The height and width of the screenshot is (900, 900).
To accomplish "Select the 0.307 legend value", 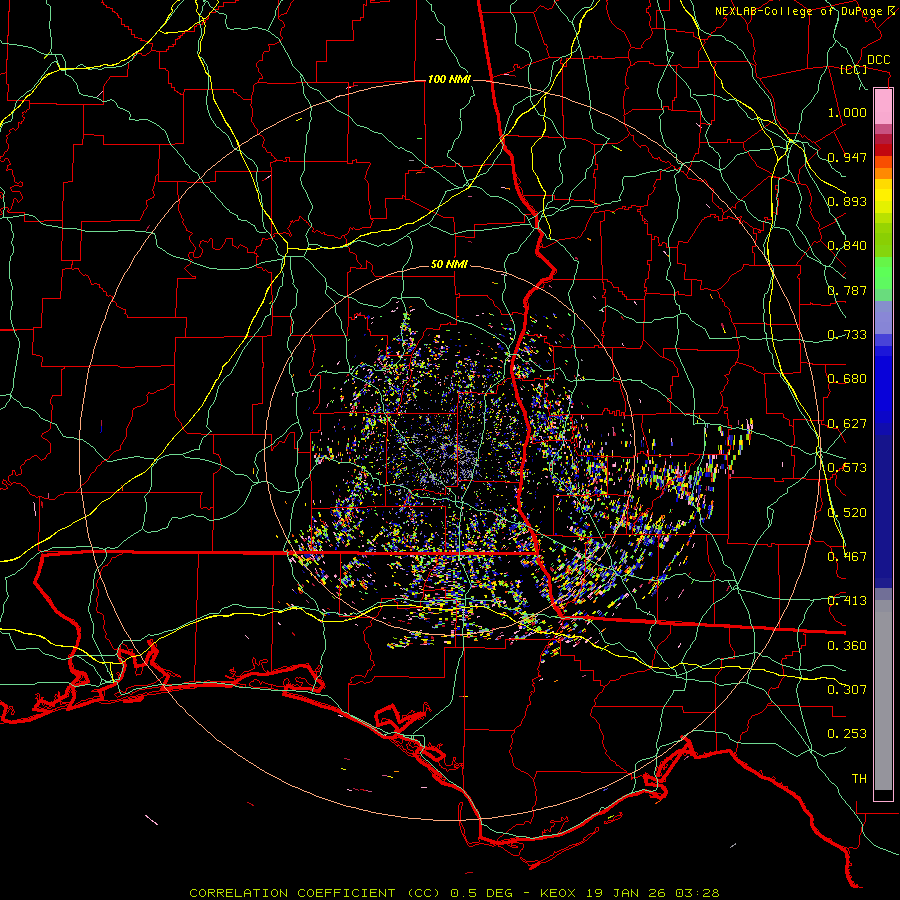I will tap(847, 690).
